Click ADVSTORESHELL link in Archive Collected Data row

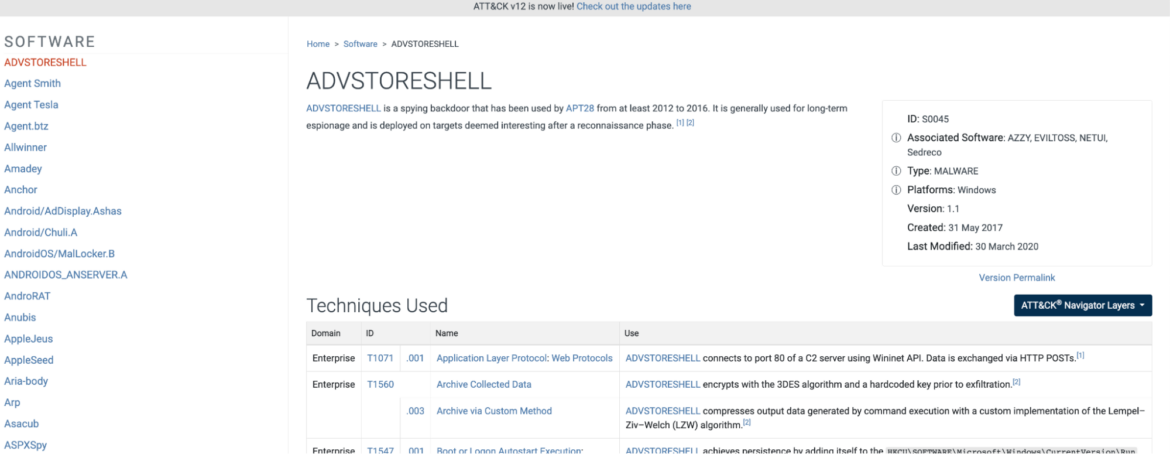[x=663, y=385]
